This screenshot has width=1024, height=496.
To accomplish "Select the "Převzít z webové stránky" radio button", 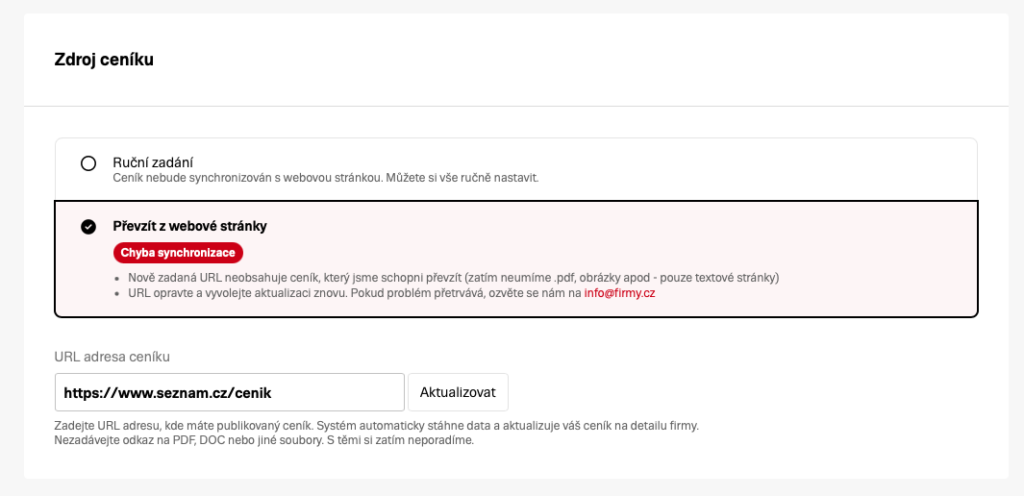I will click(x=88, y=226).
